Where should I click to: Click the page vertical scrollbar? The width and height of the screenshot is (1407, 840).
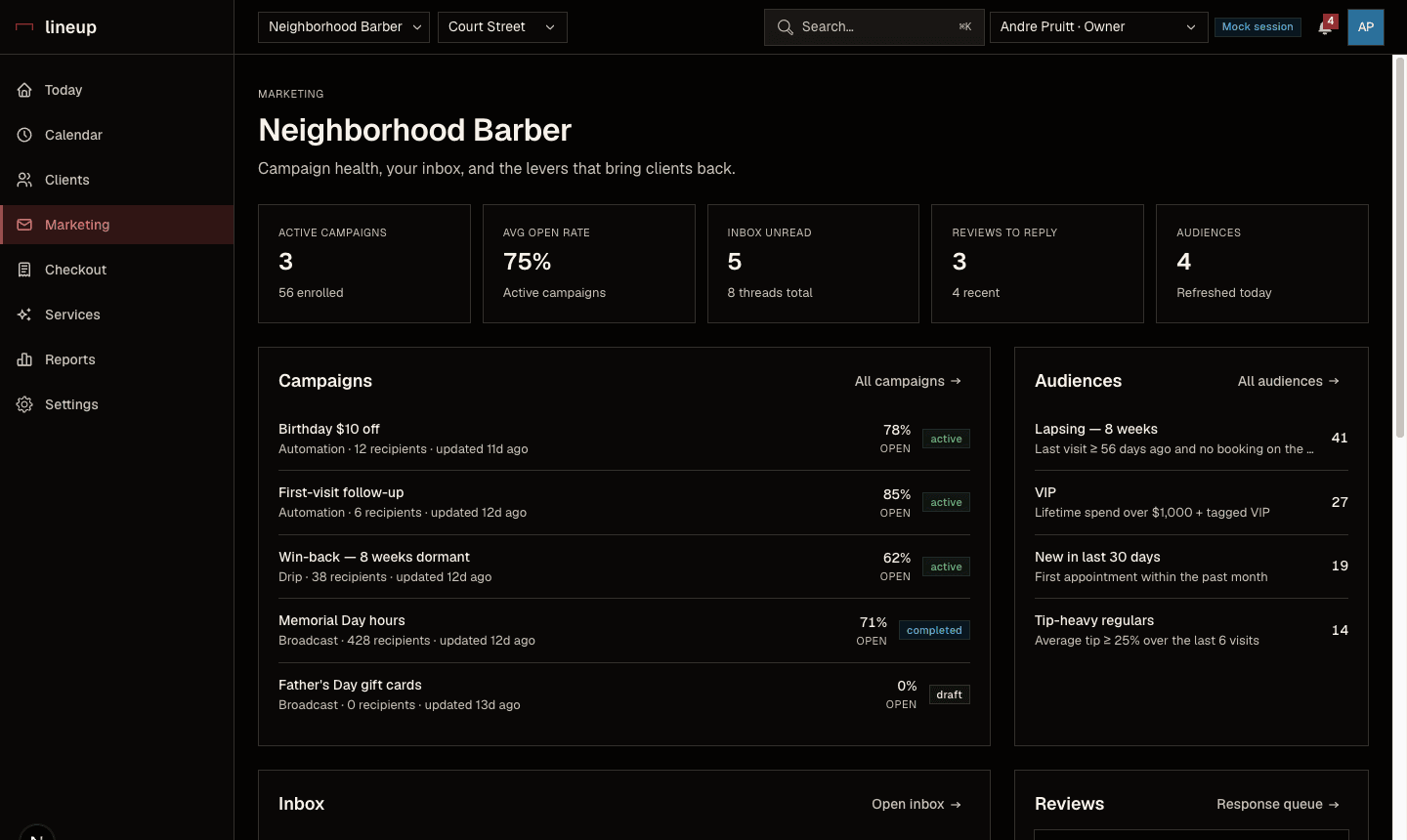(1399, 247)
